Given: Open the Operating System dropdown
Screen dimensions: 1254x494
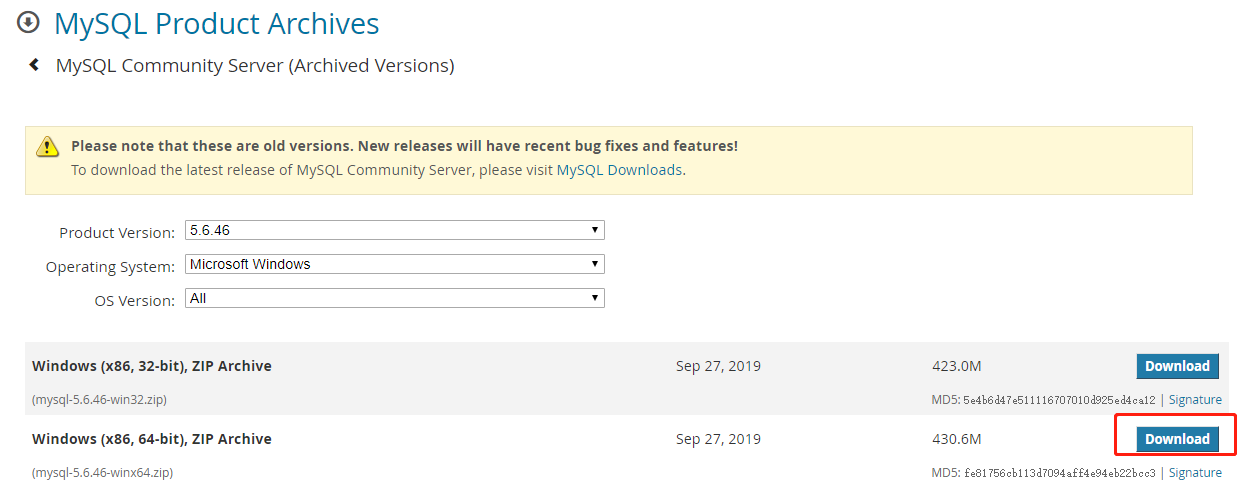Looking at the screenshot, I should [394, 265].
